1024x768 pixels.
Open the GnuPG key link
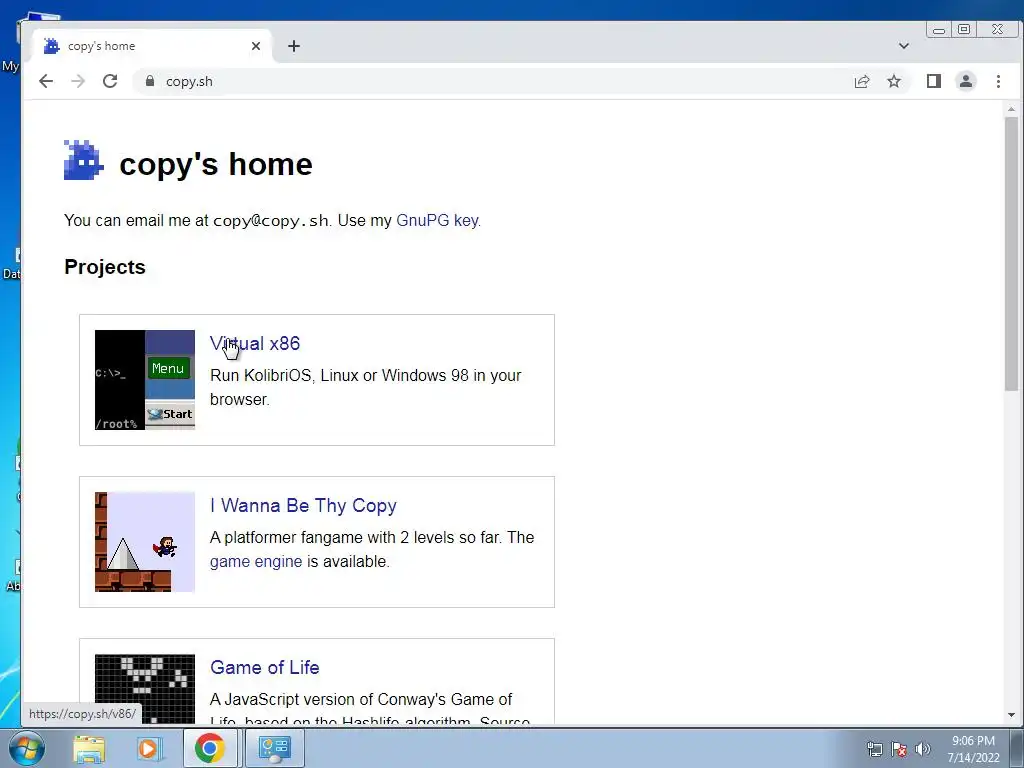click(437, 221)
